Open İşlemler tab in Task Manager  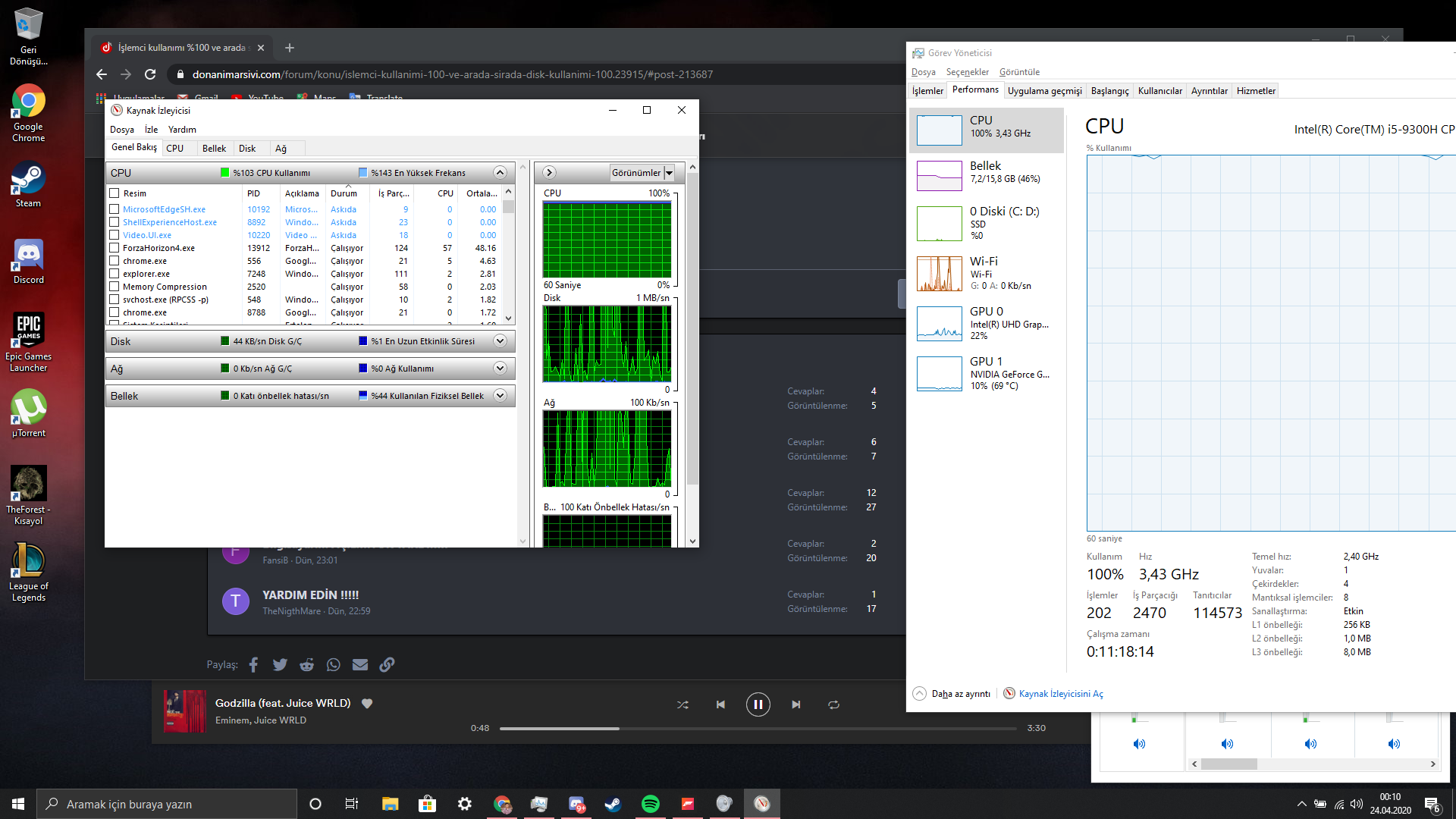point(927,91)
